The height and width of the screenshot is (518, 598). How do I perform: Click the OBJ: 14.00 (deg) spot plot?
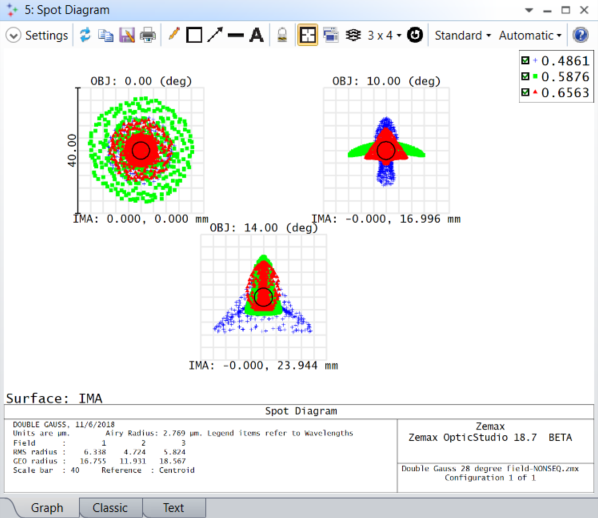pos(264,297)
